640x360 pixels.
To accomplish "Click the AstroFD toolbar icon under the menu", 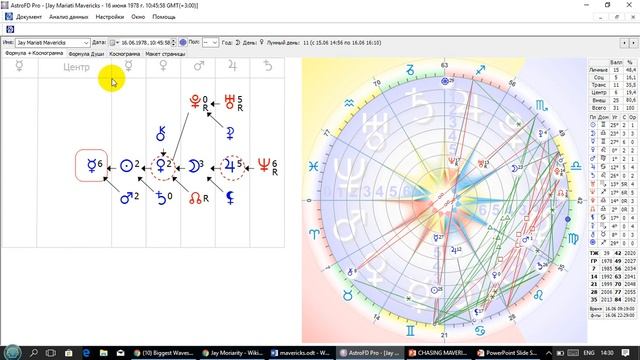I will tap(10, 29).
